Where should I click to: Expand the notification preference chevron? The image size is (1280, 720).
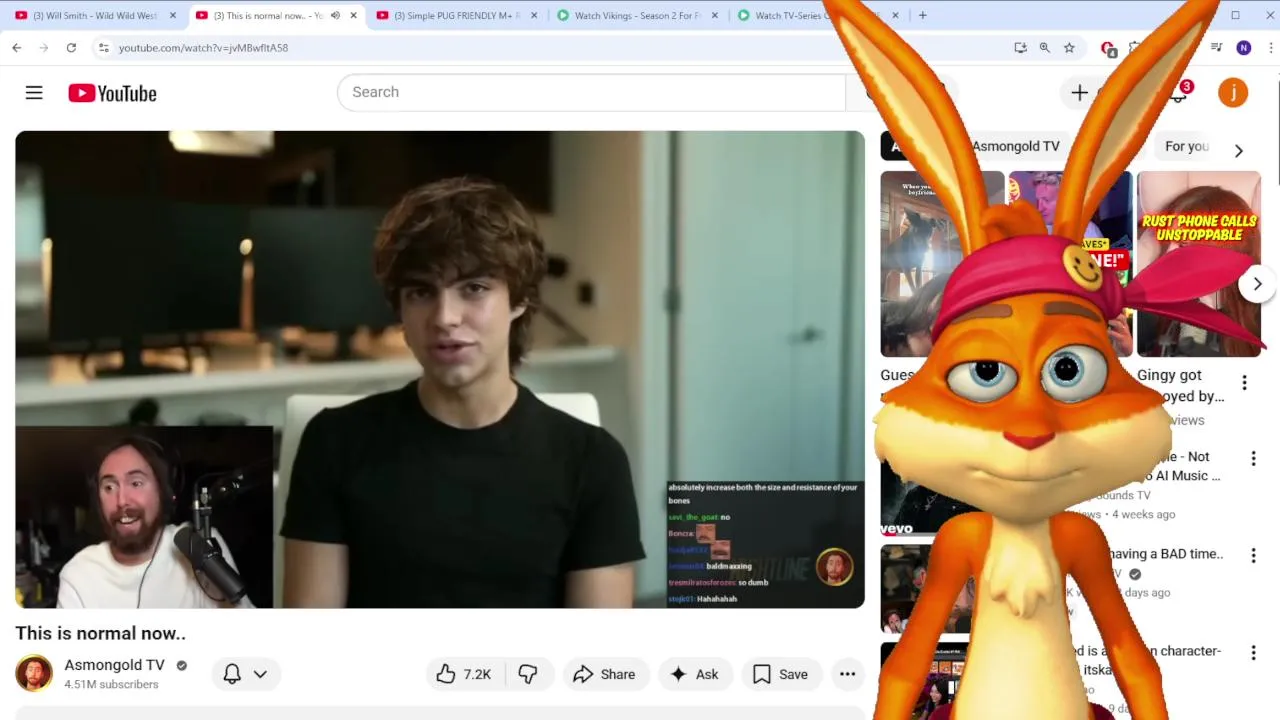point(260,674)
